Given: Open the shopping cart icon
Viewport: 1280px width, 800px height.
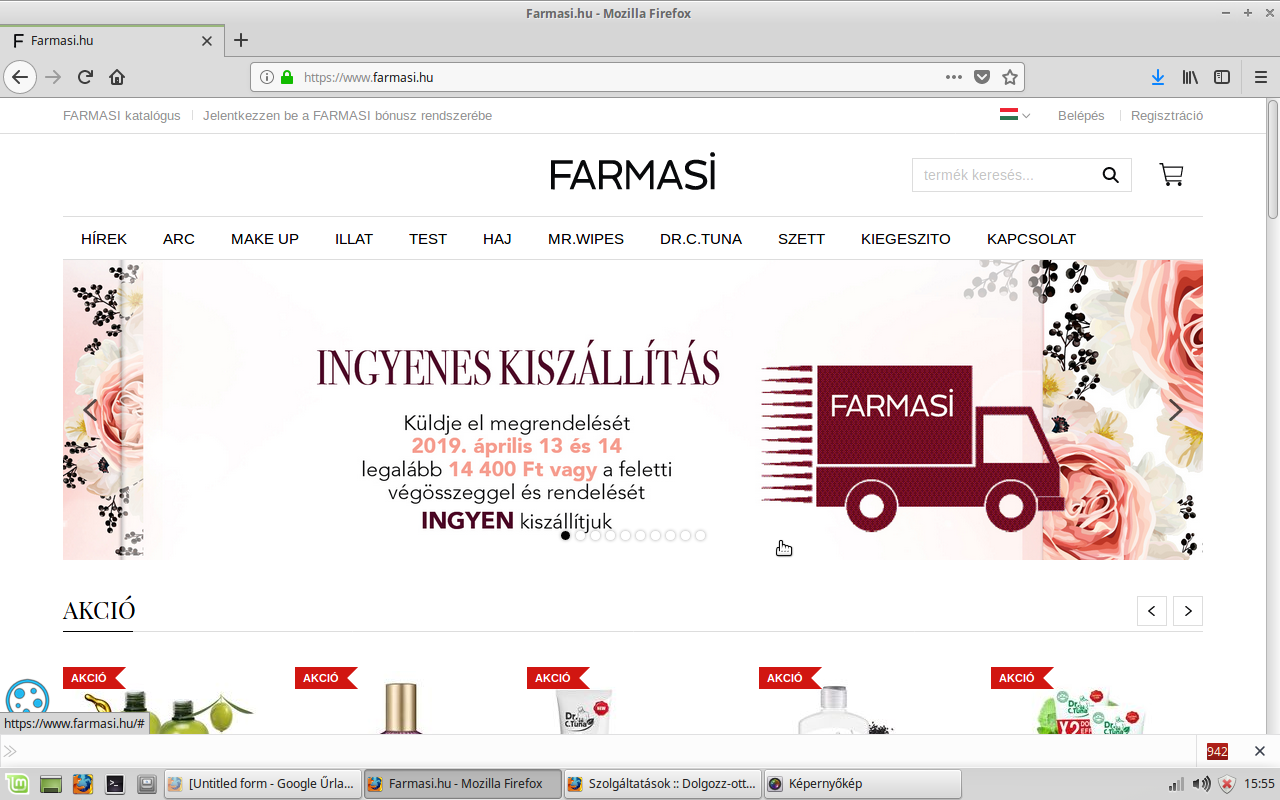Looking at the screenshot, I should (x=1171, y=175).
